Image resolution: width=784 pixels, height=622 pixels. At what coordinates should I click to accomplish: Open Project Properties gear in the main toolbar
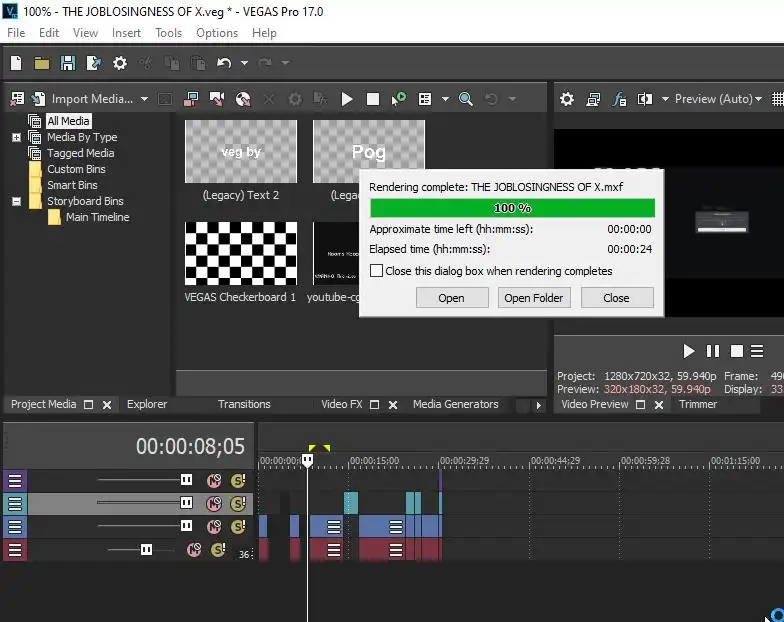pos(120,63)
